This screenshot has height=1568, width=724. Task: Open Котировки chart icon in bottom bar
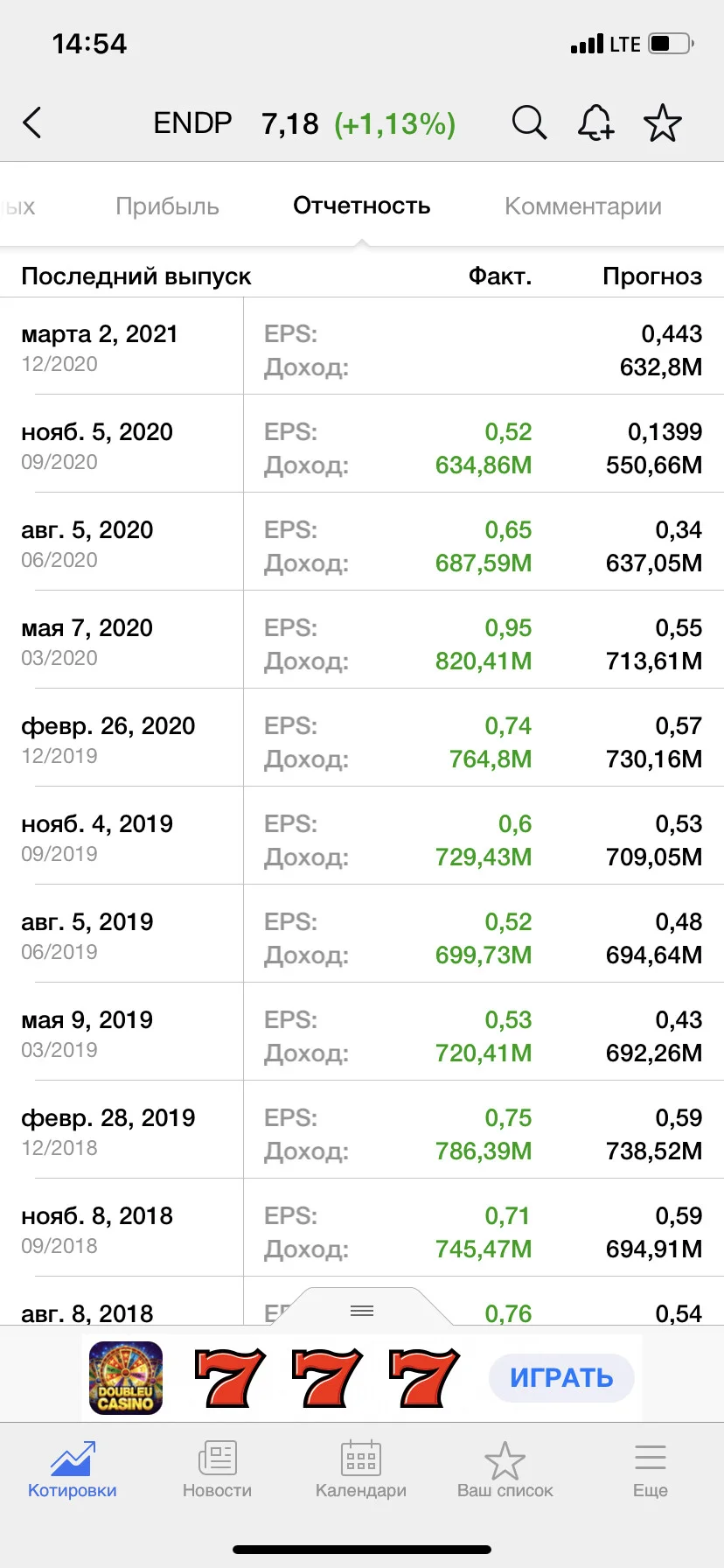tap(72, 1459)
